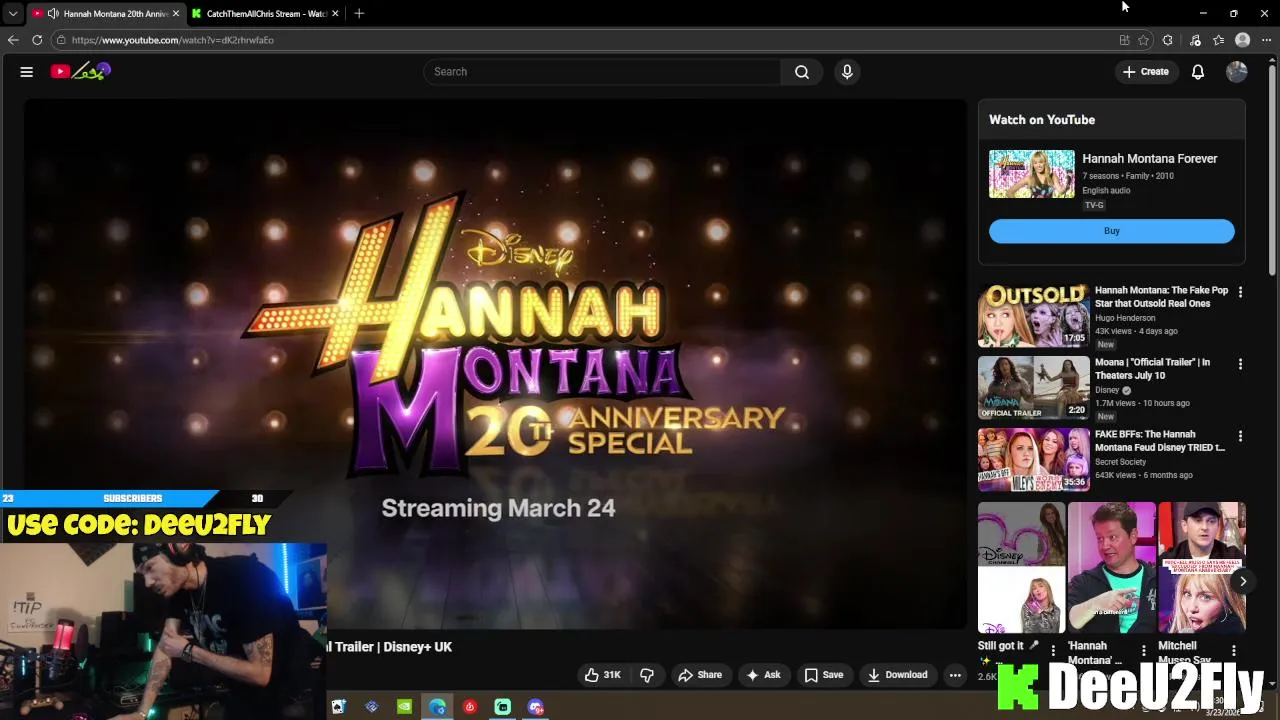This screenshot has height=720, width=1280.
Task: Open the red circular taskbar app
Action: 470,707
